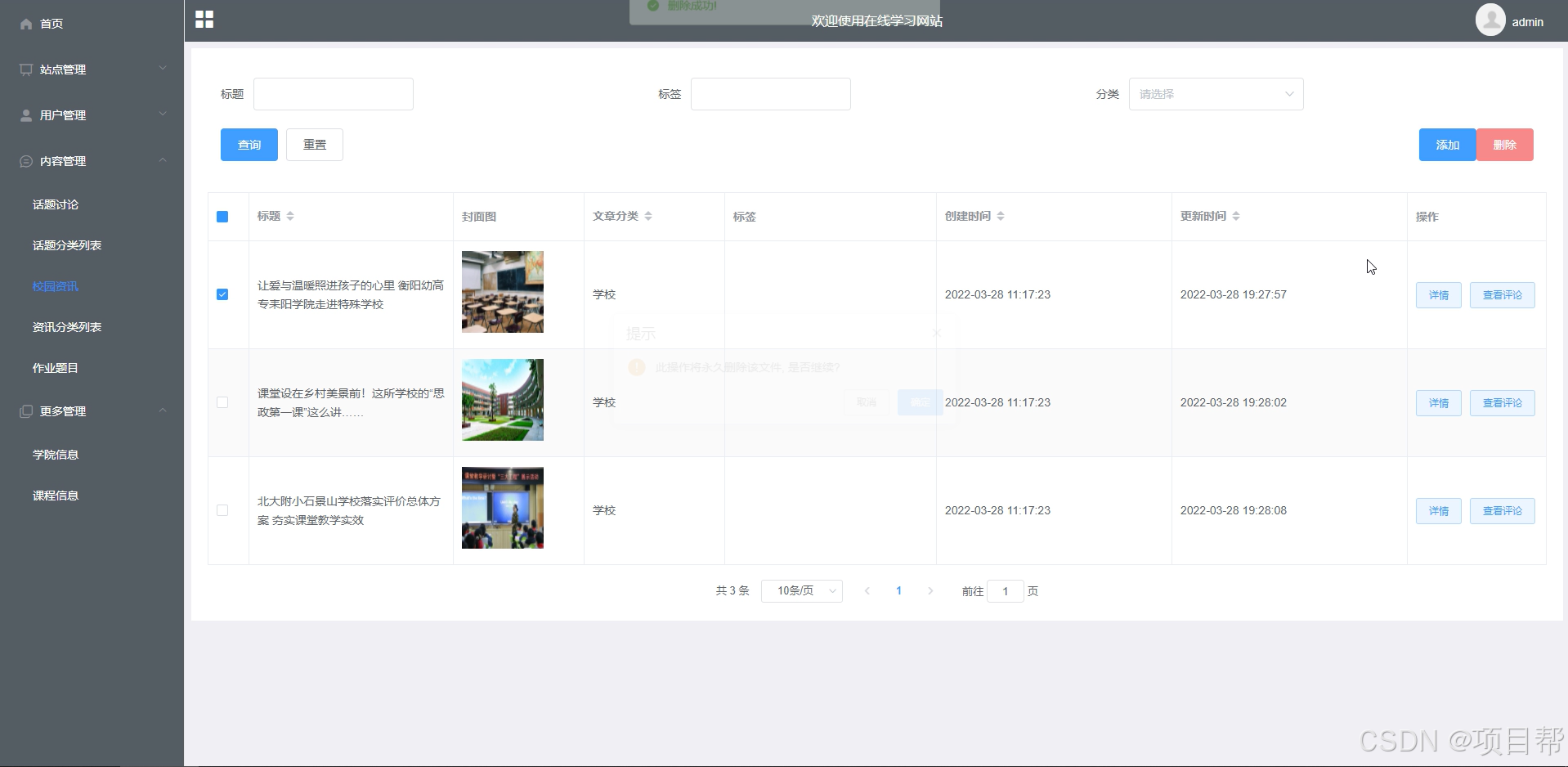The image size is (1568, 767).
Task: Toggle the select-all header checkbox
Action: [x=222, y=217]
